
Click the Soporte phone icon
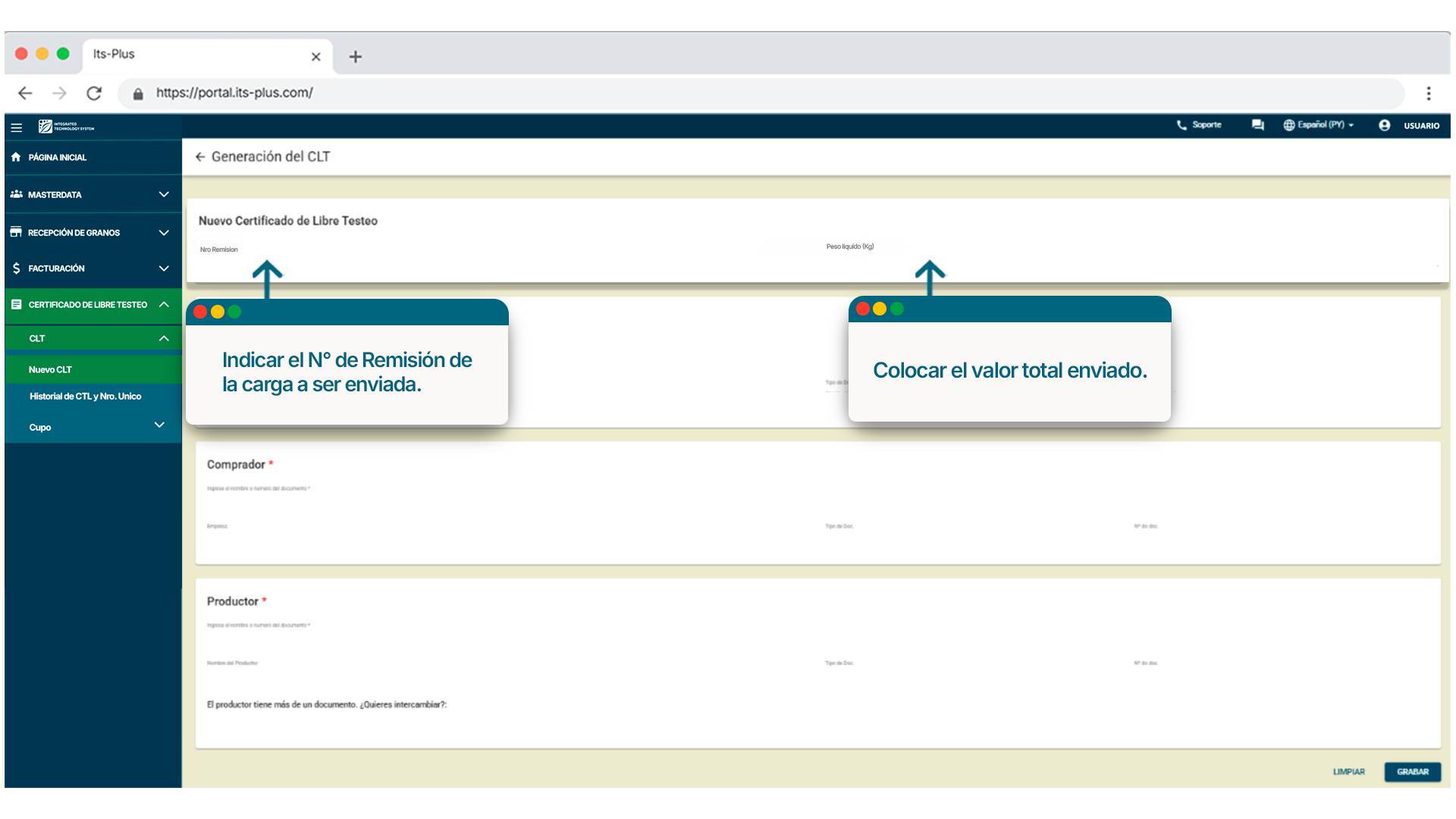(1181, 125)
